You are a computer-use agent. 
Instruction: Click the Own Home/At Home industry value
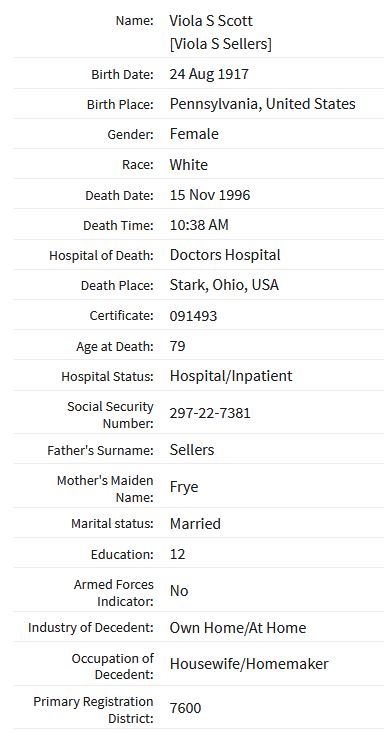tap(238, 627)
